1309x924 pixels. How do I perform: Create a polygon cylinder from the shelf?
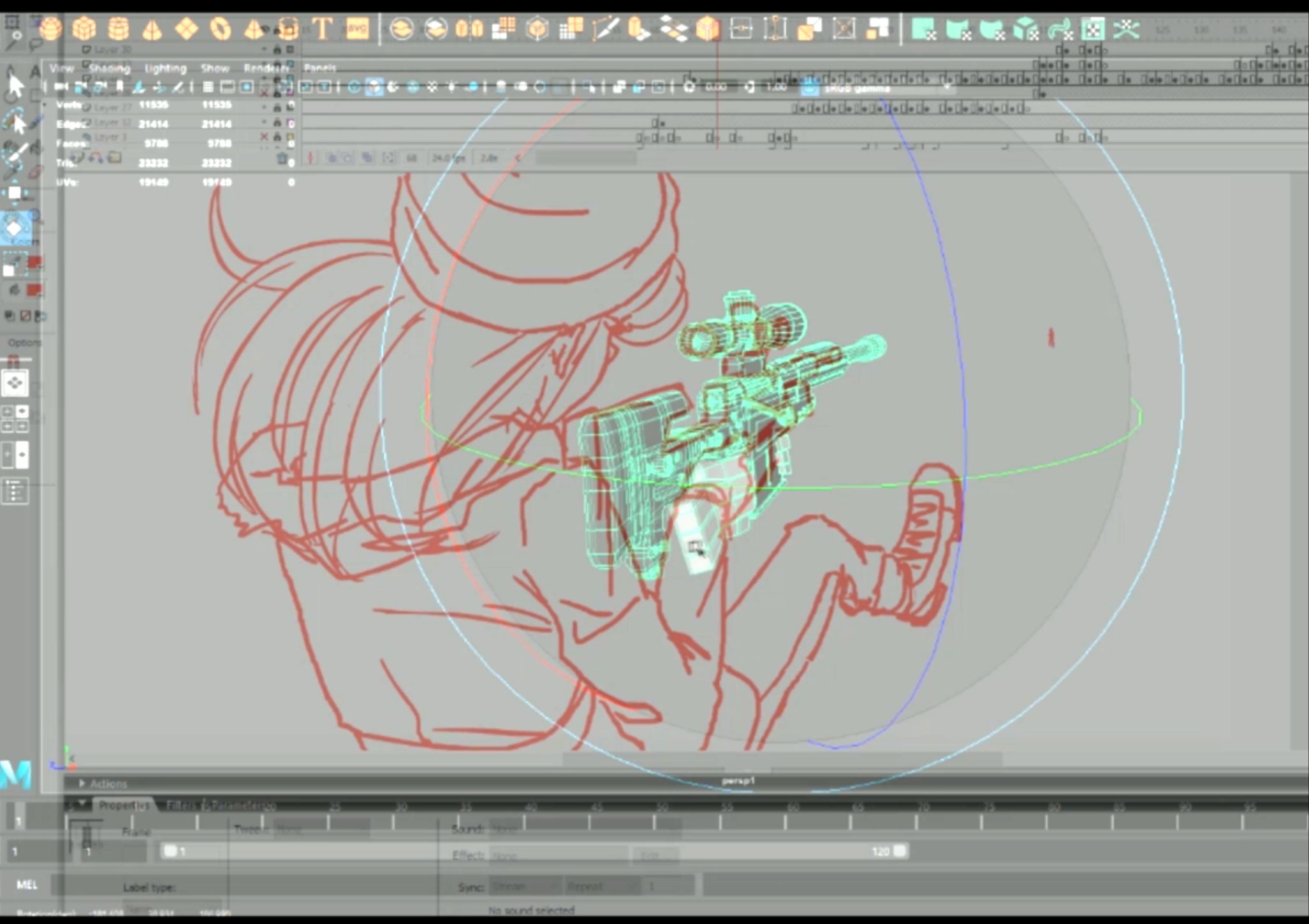pyautogui.click(x=119, y=29)
